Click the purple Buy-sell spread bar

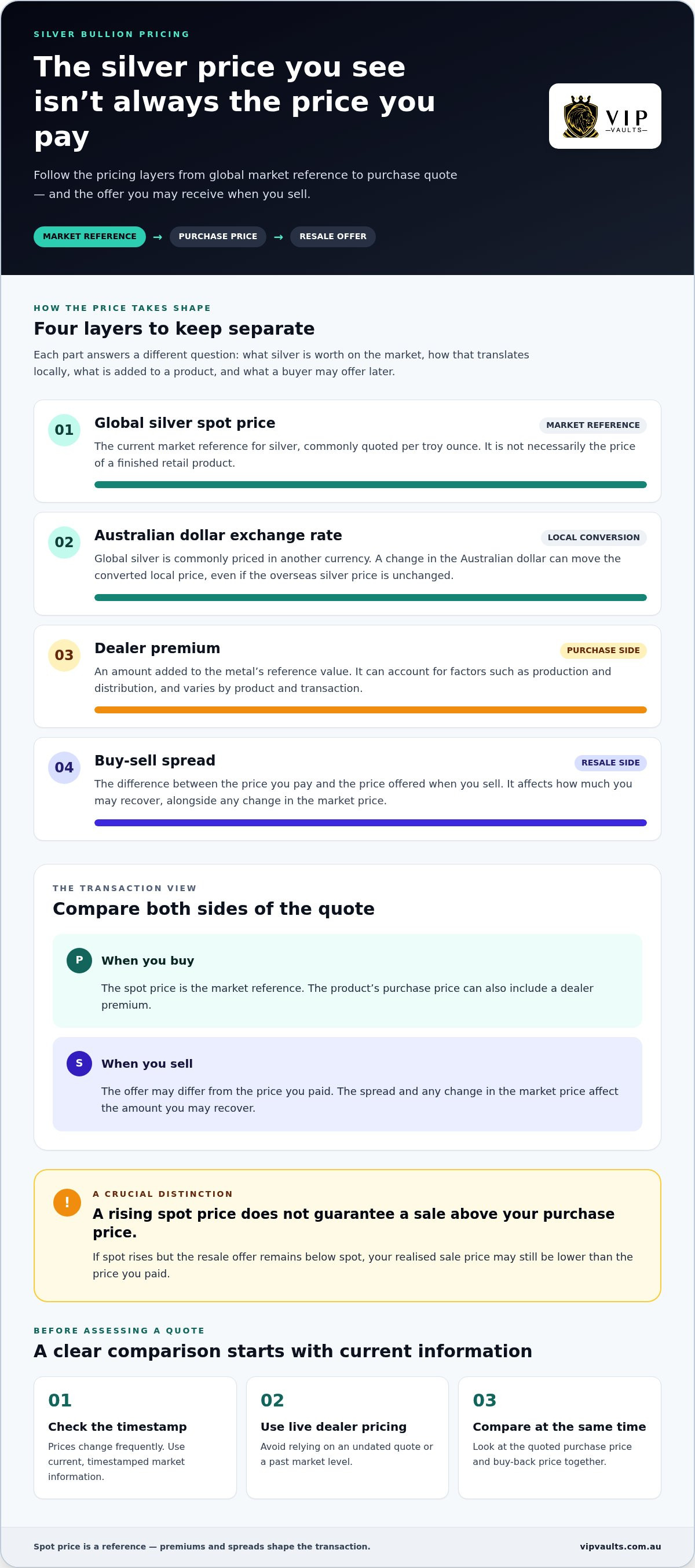click(x=370, y=822)
